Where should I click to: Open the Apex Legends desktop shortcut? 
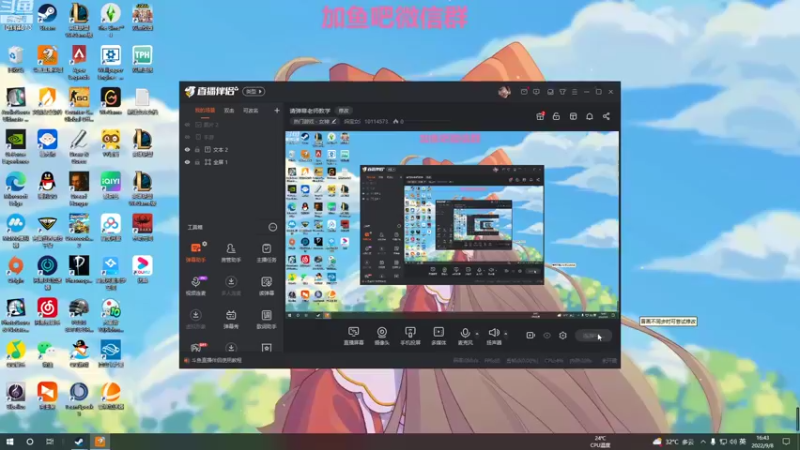(x=79, y=62)
